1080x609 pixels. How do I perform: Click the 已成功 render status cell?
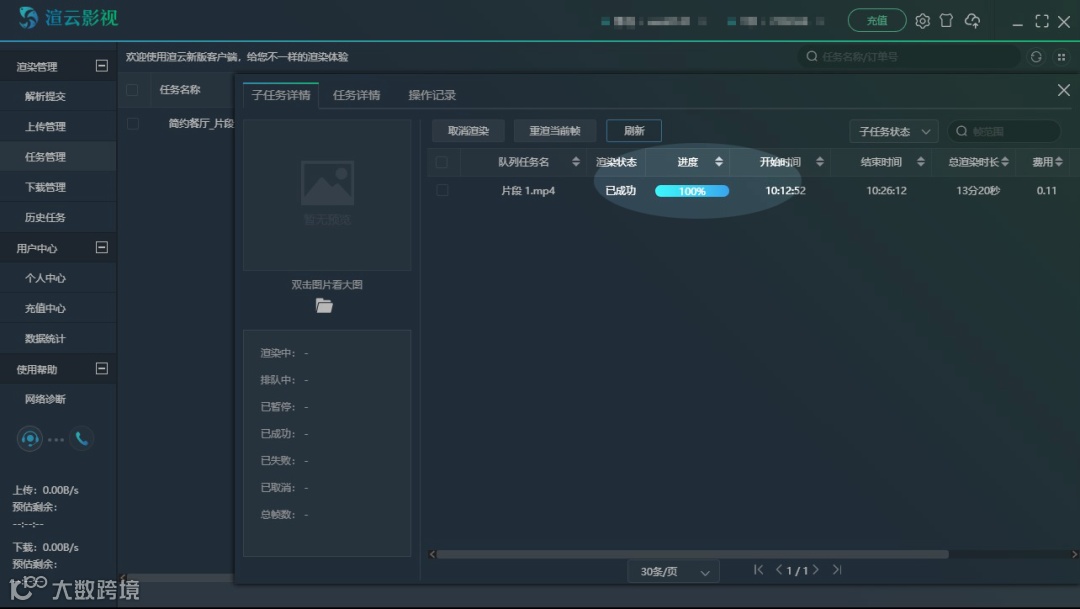pos(620,191)
